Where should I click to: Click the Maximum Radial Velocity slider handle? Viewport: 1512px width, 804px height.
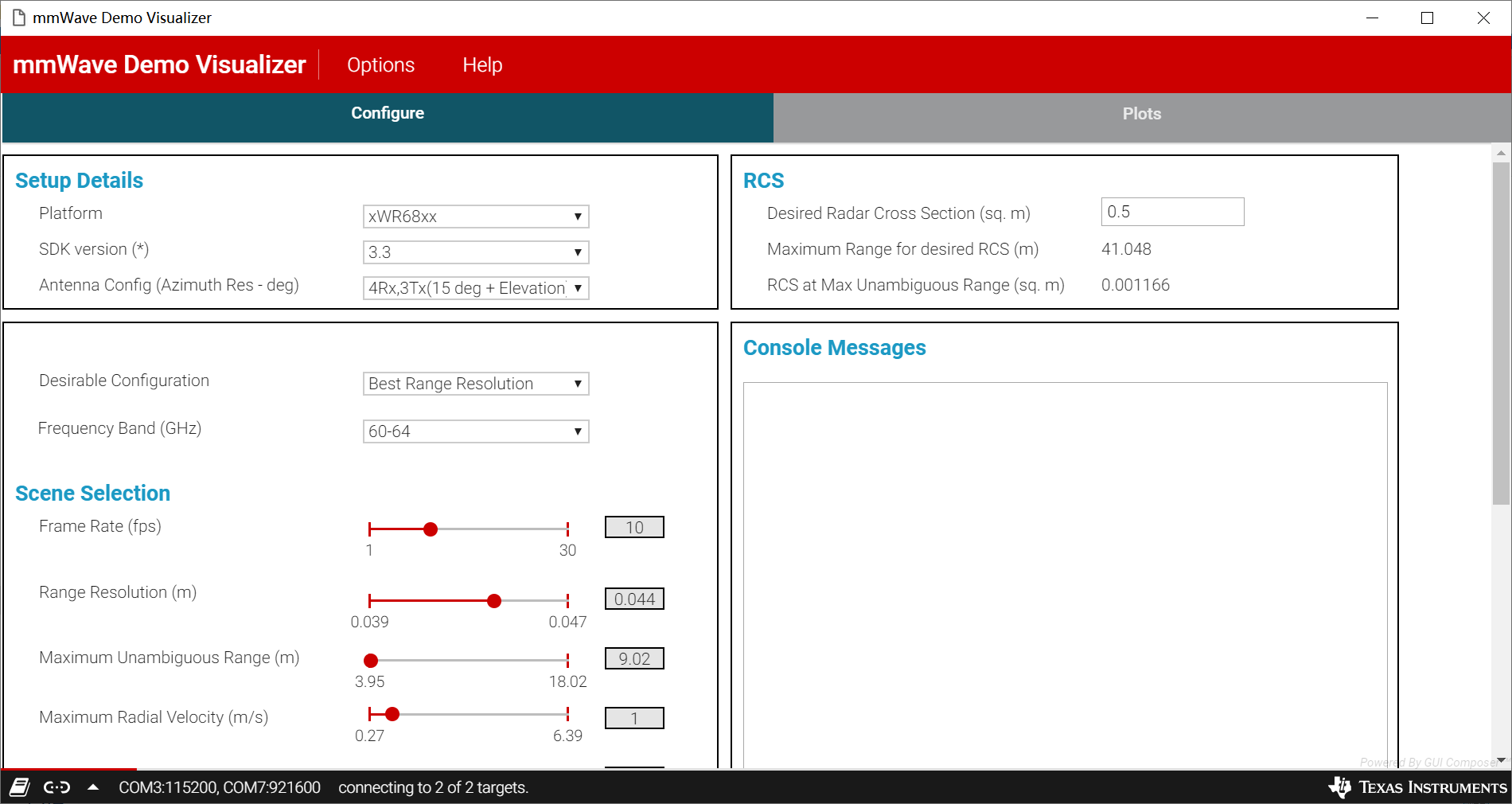click(x=392, y=714)
